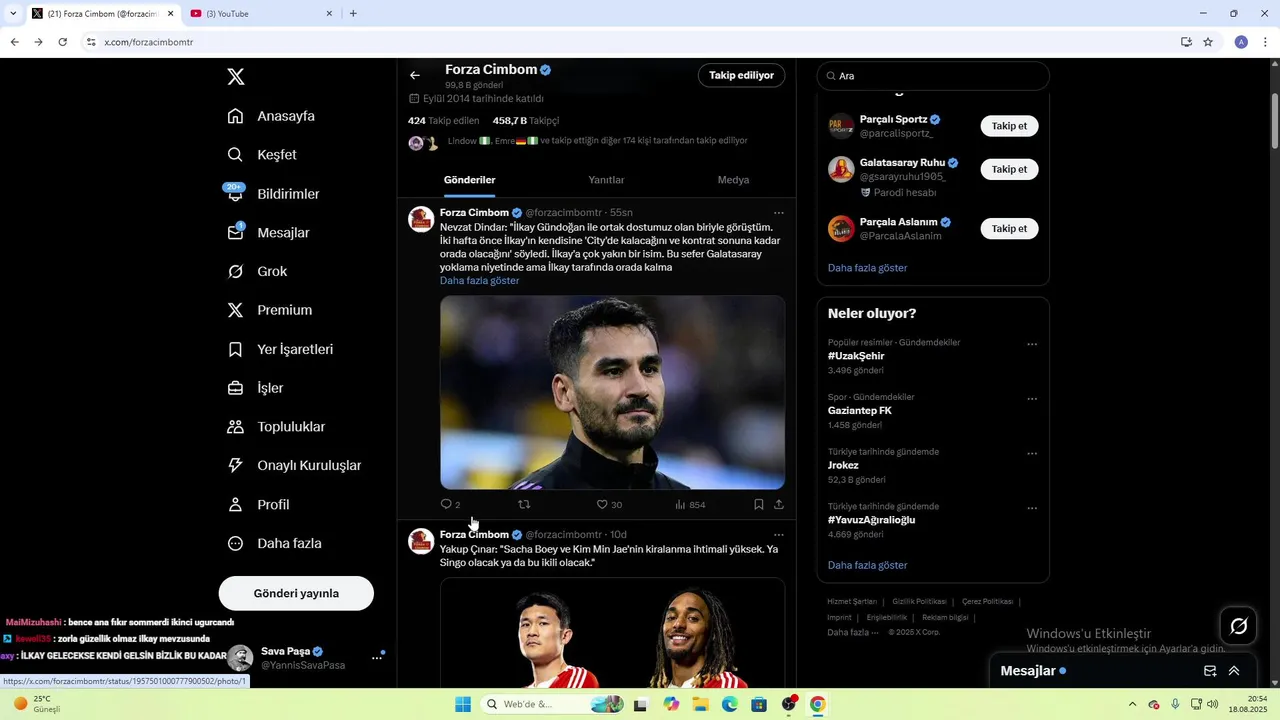Open more options for Gaziantep FK trend
Viewport: 1280px width, 720px height.
point(1032,399)
